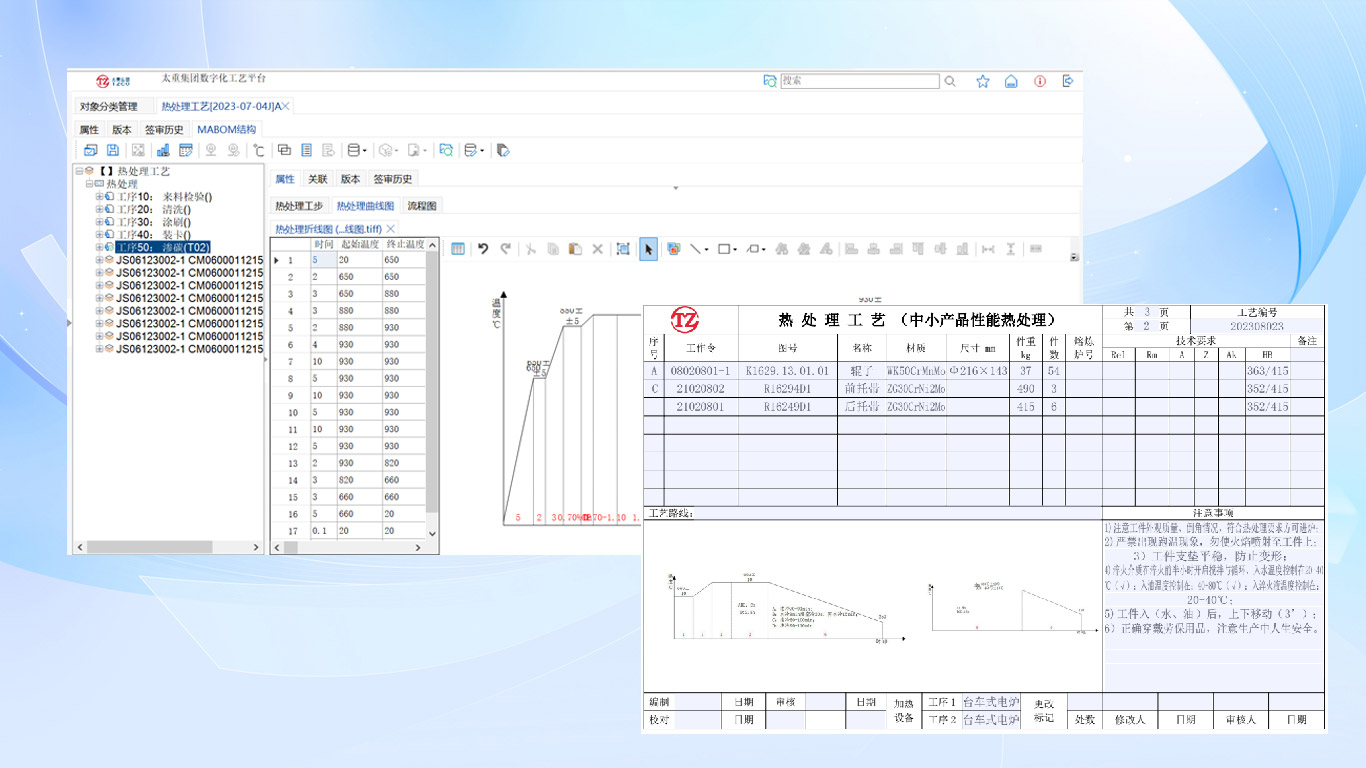Click the Save icon in the main toolbar
Viewport: 1366px width, 768px height.
[112, 149]
